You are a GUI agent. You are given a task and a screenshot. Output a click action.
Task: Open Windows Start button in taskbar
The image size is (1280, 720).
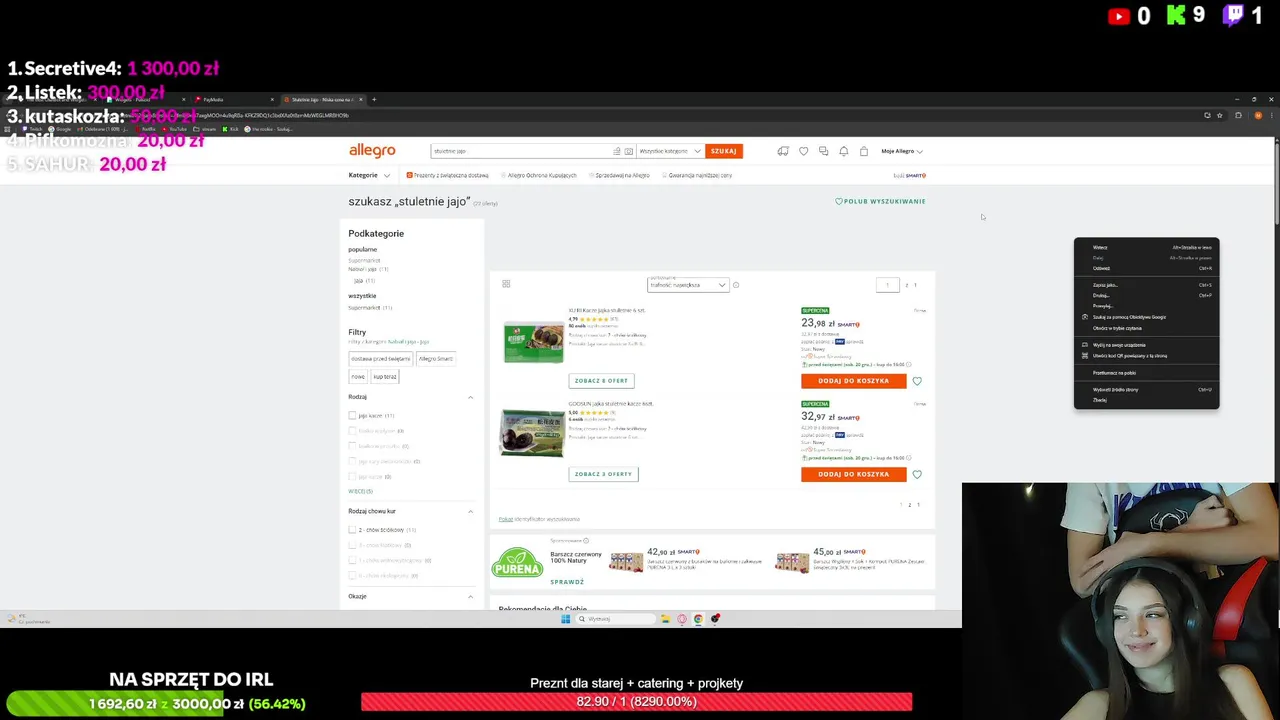(566, 619)
